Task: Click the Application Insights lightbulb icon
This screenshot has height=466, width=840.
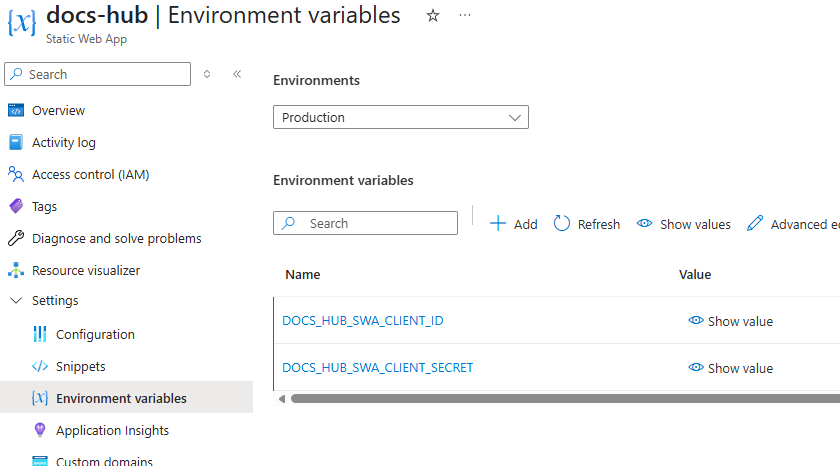Action: pyautogui.click(x=40, y=430)
